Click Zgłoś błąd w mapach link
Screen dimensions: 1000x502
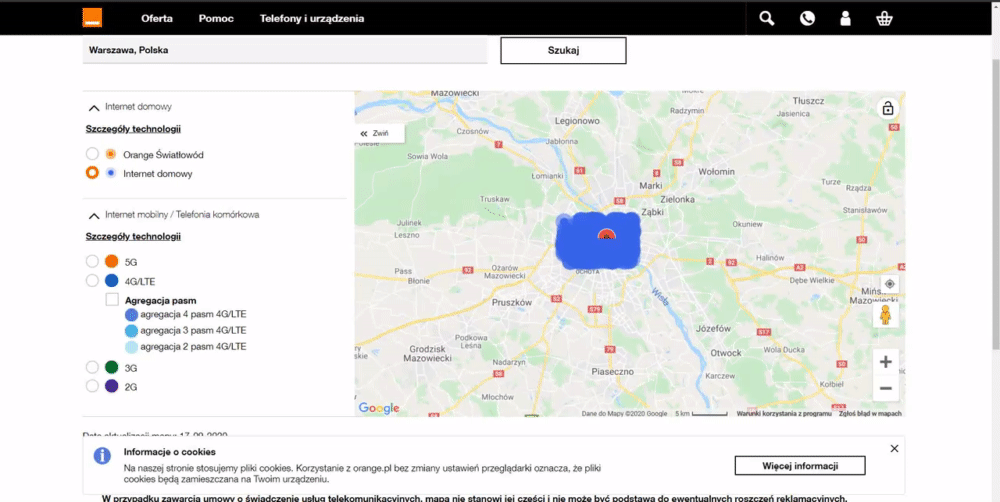(x=871, y=413)
